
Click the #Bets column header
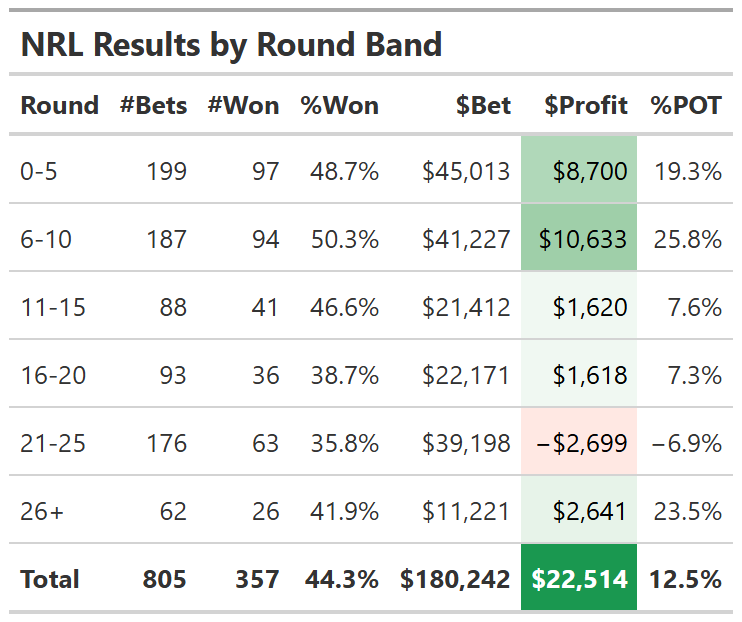pos(153,105)
